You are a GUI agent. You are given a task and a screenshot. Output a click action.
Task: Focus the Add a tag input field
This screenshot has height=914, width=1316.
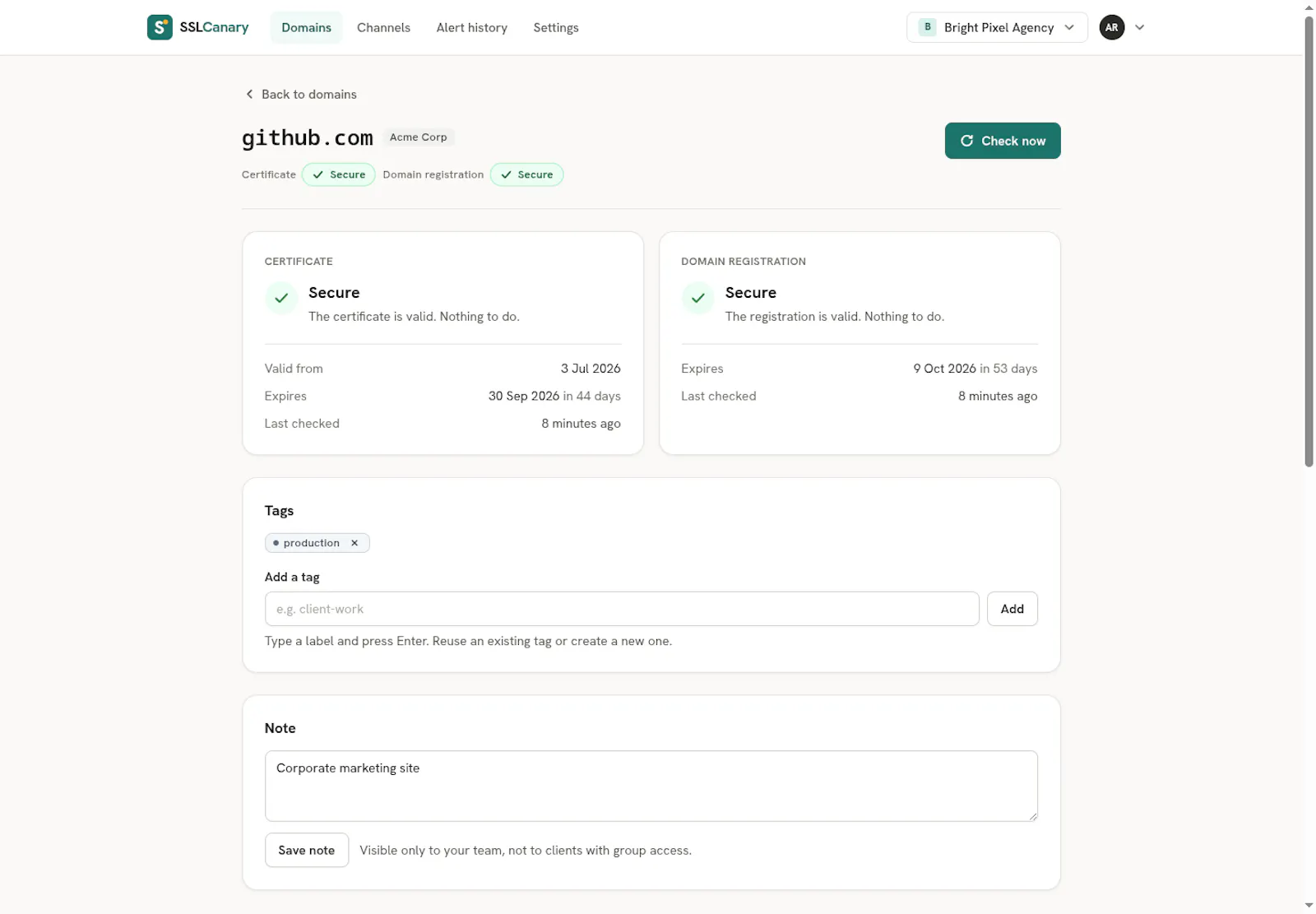coord(622,609)
